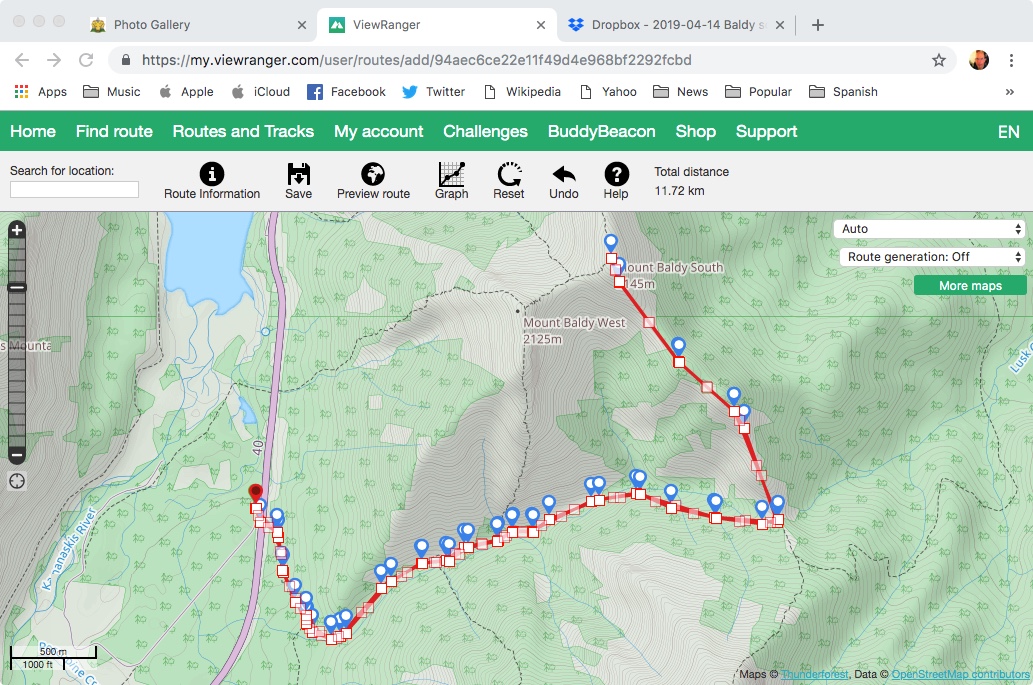Focus the Search for location field

click(74, 189)
